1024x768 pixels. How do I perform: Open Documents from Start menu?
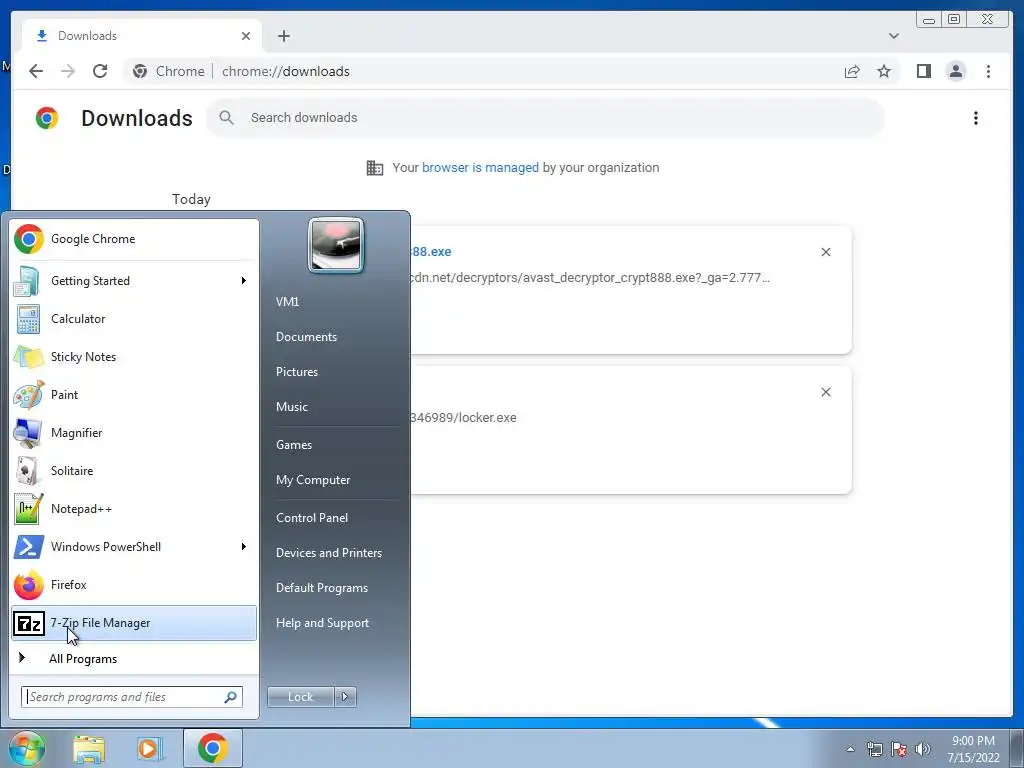click(x=306, y=337)
